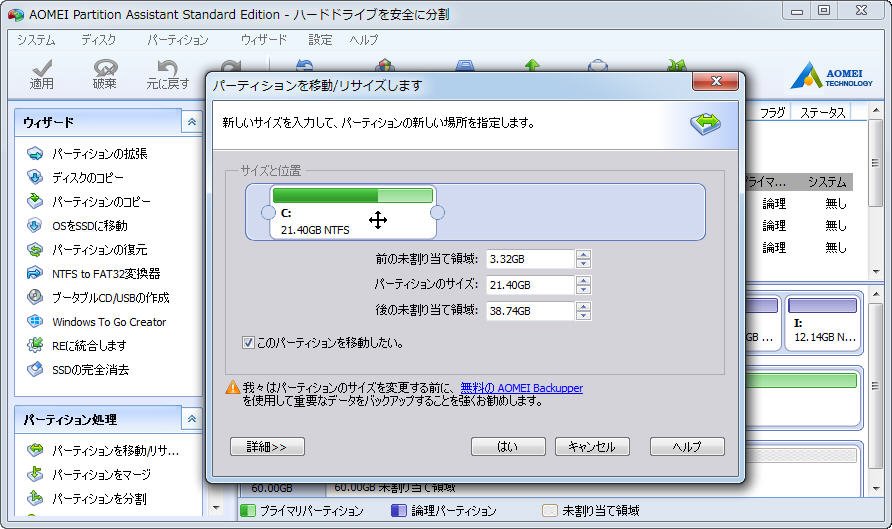This screenshot has width=892, height=529.
Task: Toggle このパーティションを移動したい checkbox
Action: tap(248, 343)
